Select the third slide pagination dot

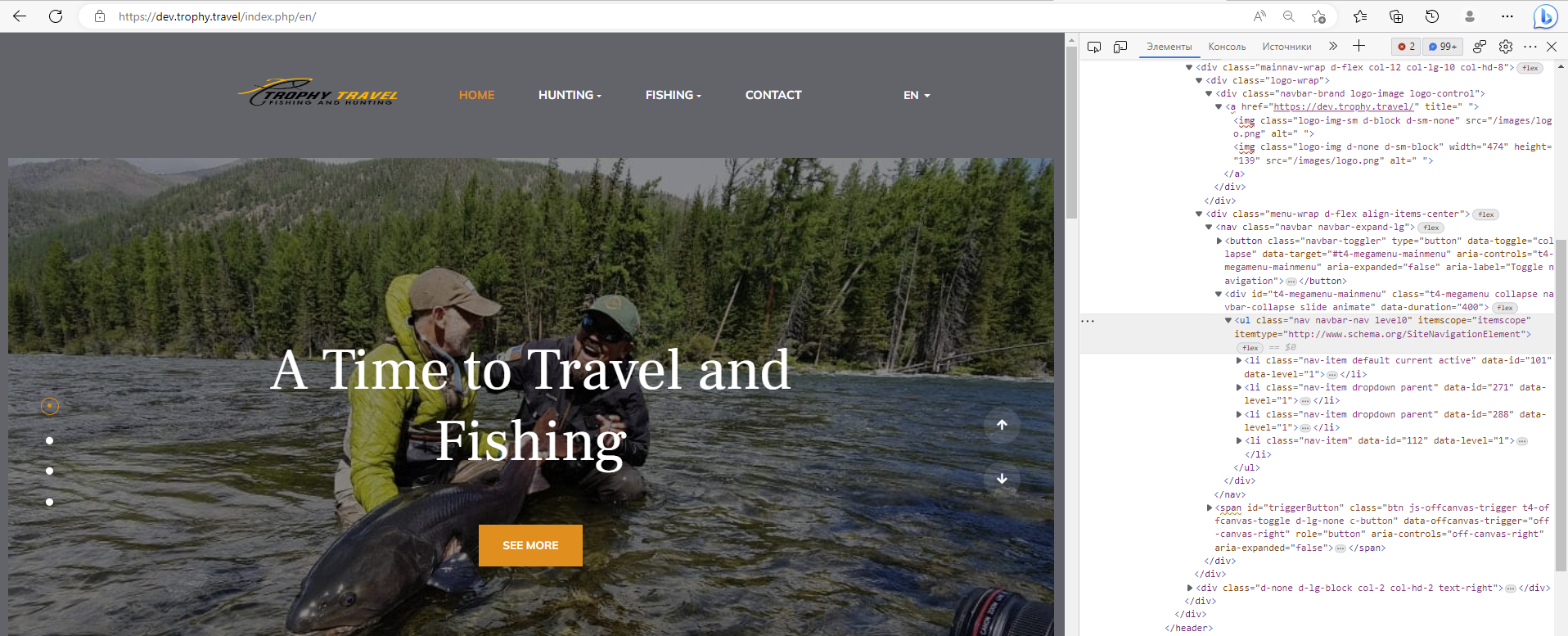(50, 471)
